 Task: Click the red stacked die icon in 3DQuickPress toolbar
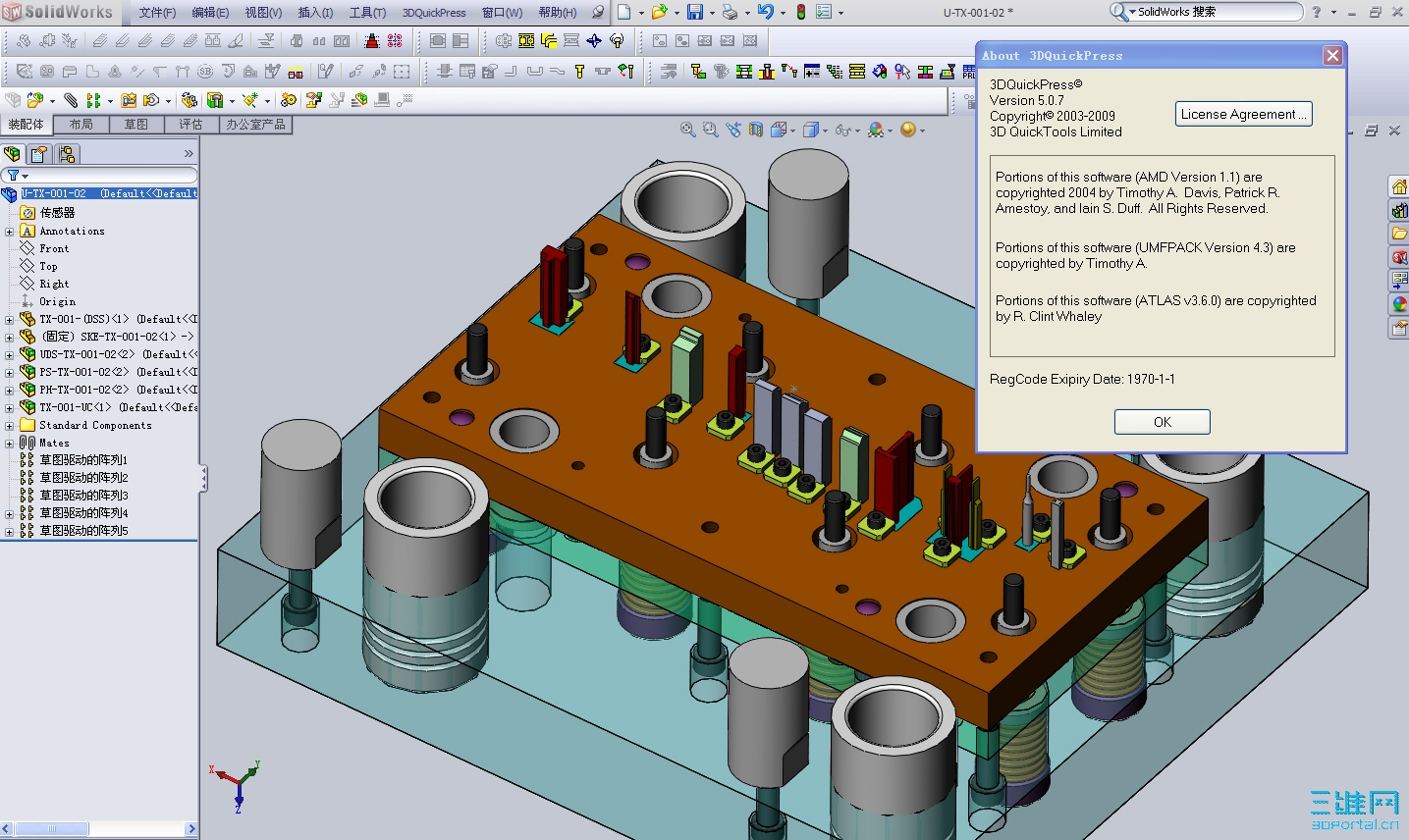371,41
